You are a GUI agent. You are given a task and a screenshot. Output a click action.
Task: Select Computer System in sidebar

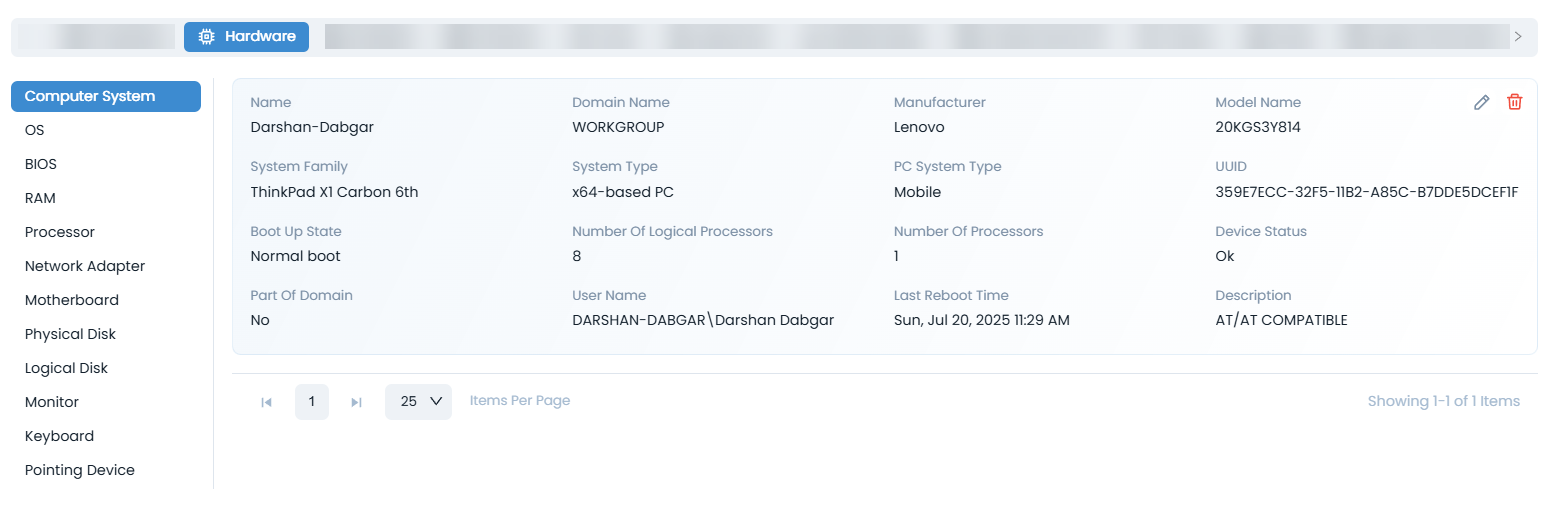coord(105,97)
